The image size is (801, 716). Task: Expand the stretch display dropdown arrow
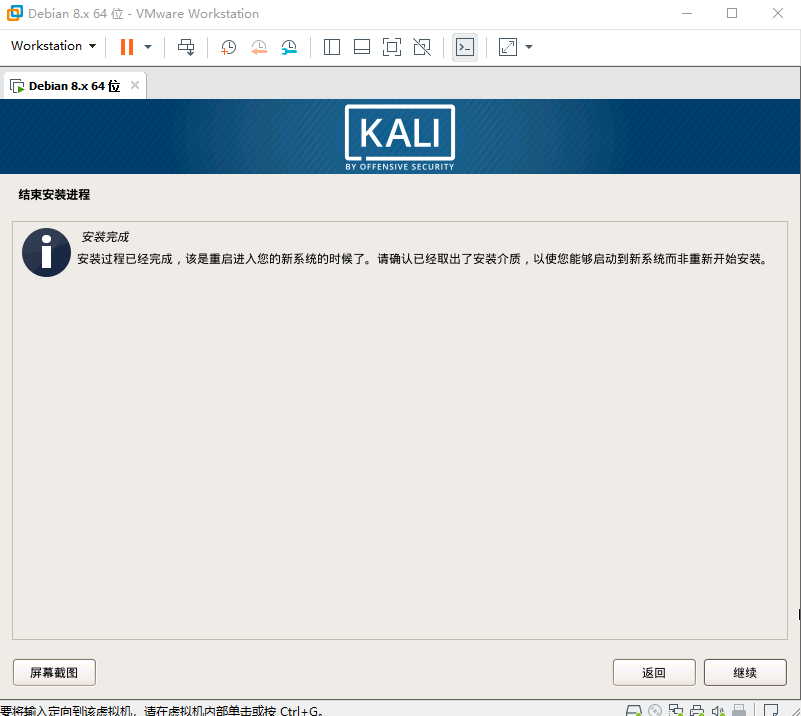point(529,47)
